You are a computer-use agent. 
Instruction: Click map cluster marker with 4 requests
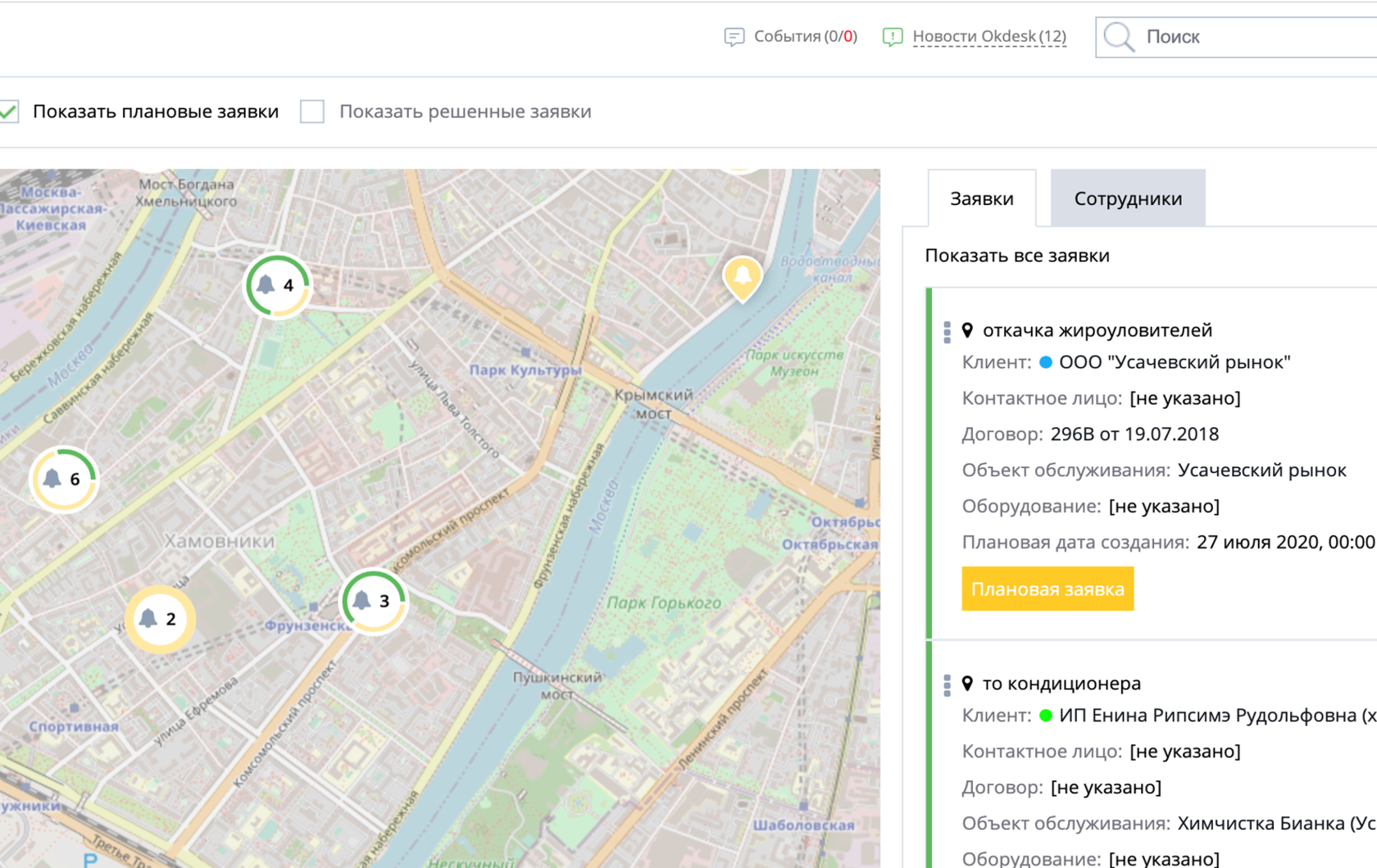point(278,285)
